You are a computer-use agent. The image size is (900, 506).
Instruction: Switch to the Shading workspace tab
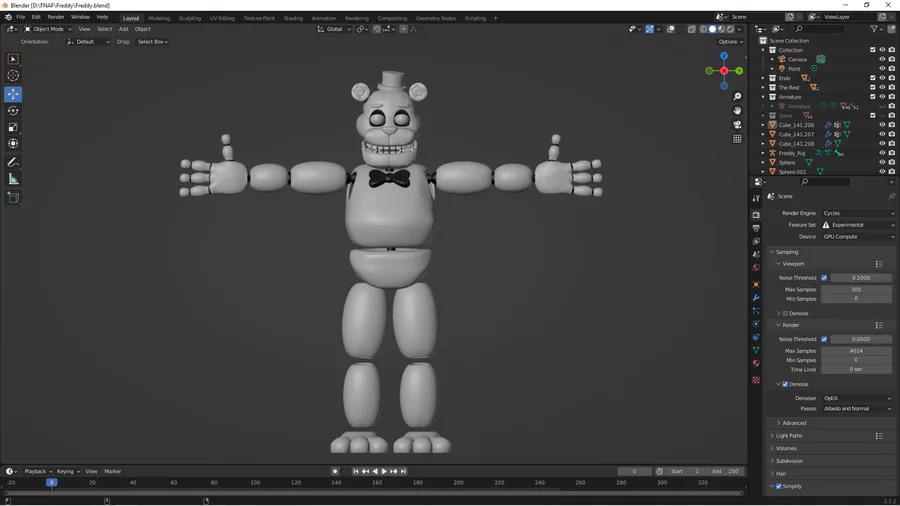point(293,18)
